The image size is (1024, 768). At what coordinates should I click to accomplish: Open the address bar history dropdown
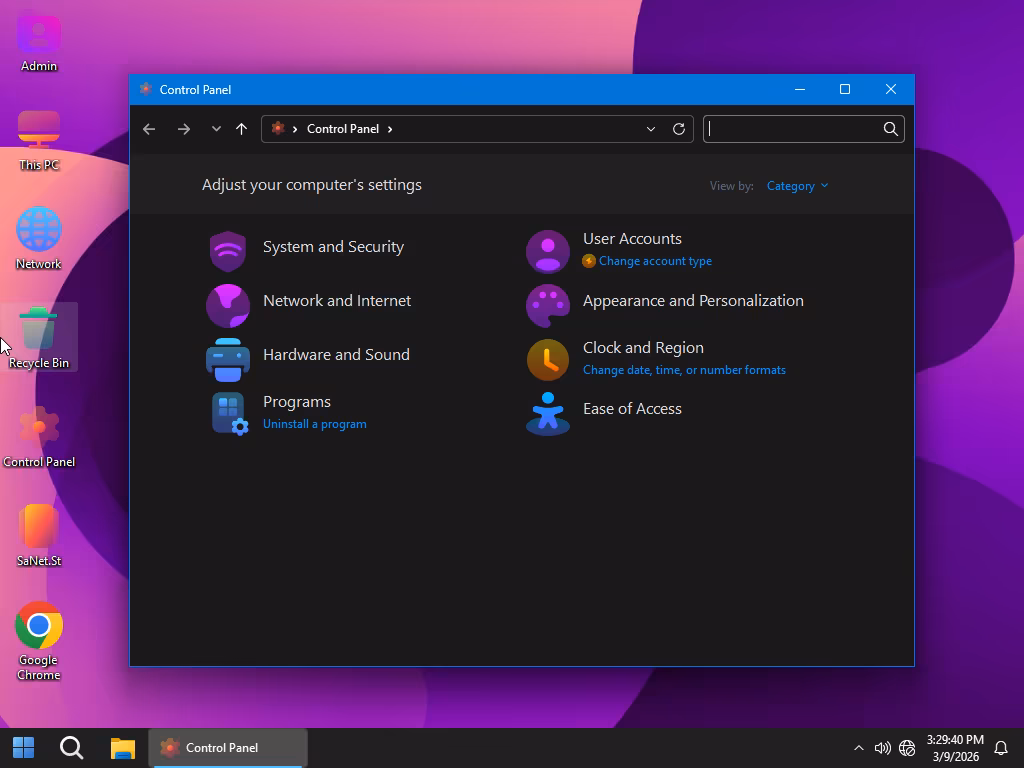click(651, 129)
